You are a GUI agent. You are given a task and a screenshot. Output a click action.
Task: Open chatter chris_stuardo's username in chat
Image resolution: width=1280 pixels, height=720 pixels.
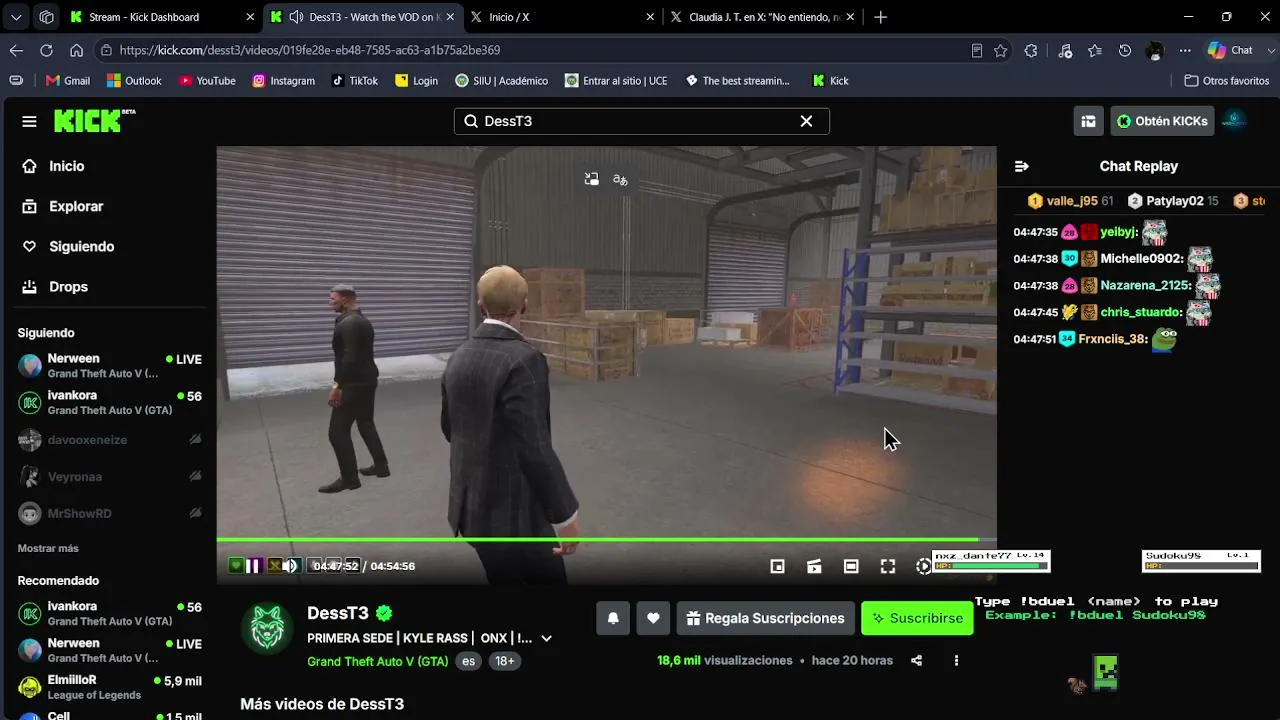click(1141, 312)
